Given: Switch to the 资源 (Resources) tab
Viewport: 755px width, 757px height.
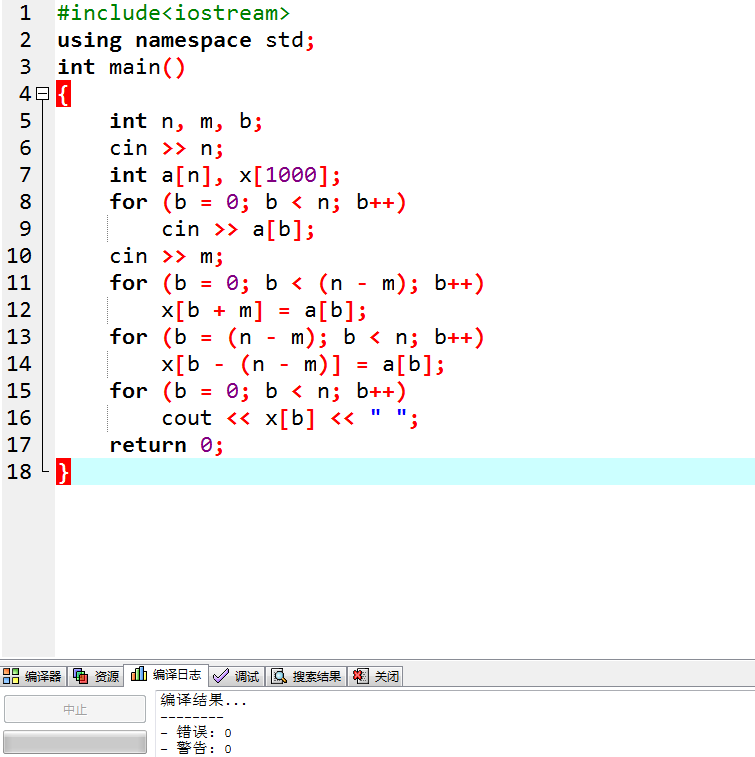Looking at the screenshot, I should tap(97, 676).
